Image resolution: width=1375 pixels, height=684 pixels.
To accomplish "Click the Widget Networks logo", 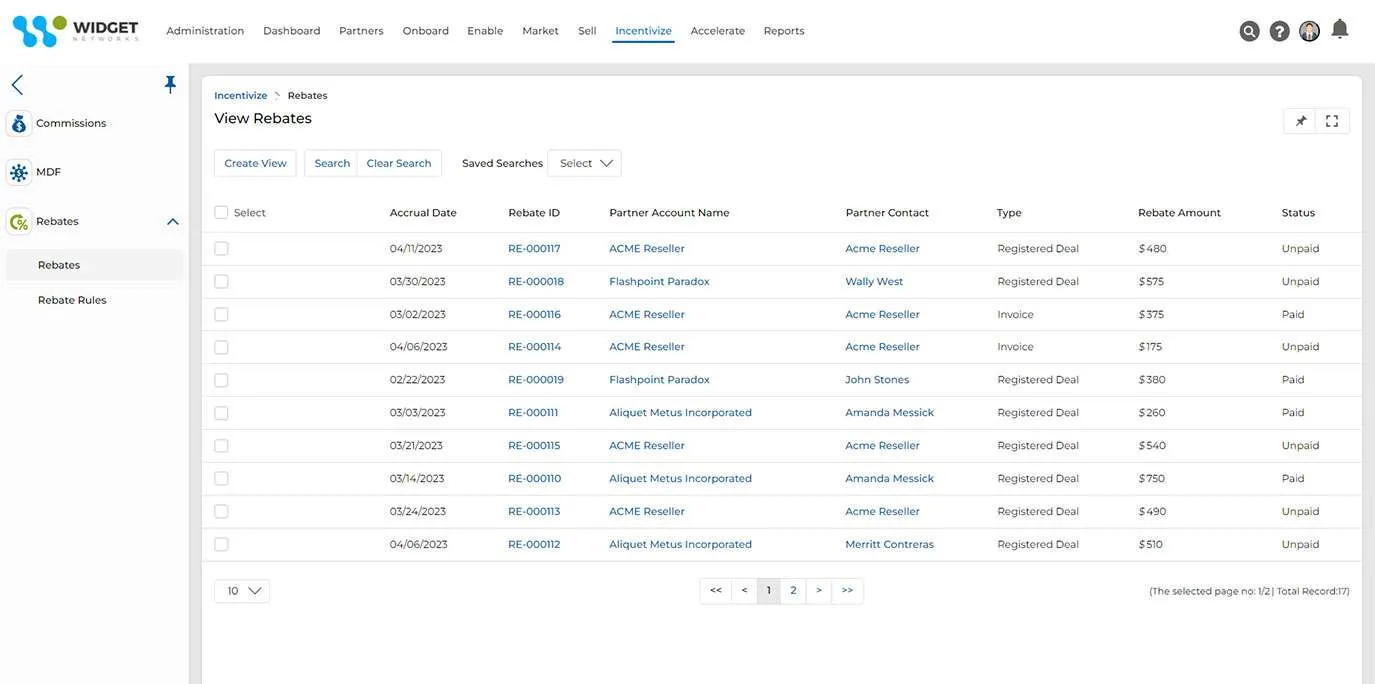I will [x=75, y=31].
